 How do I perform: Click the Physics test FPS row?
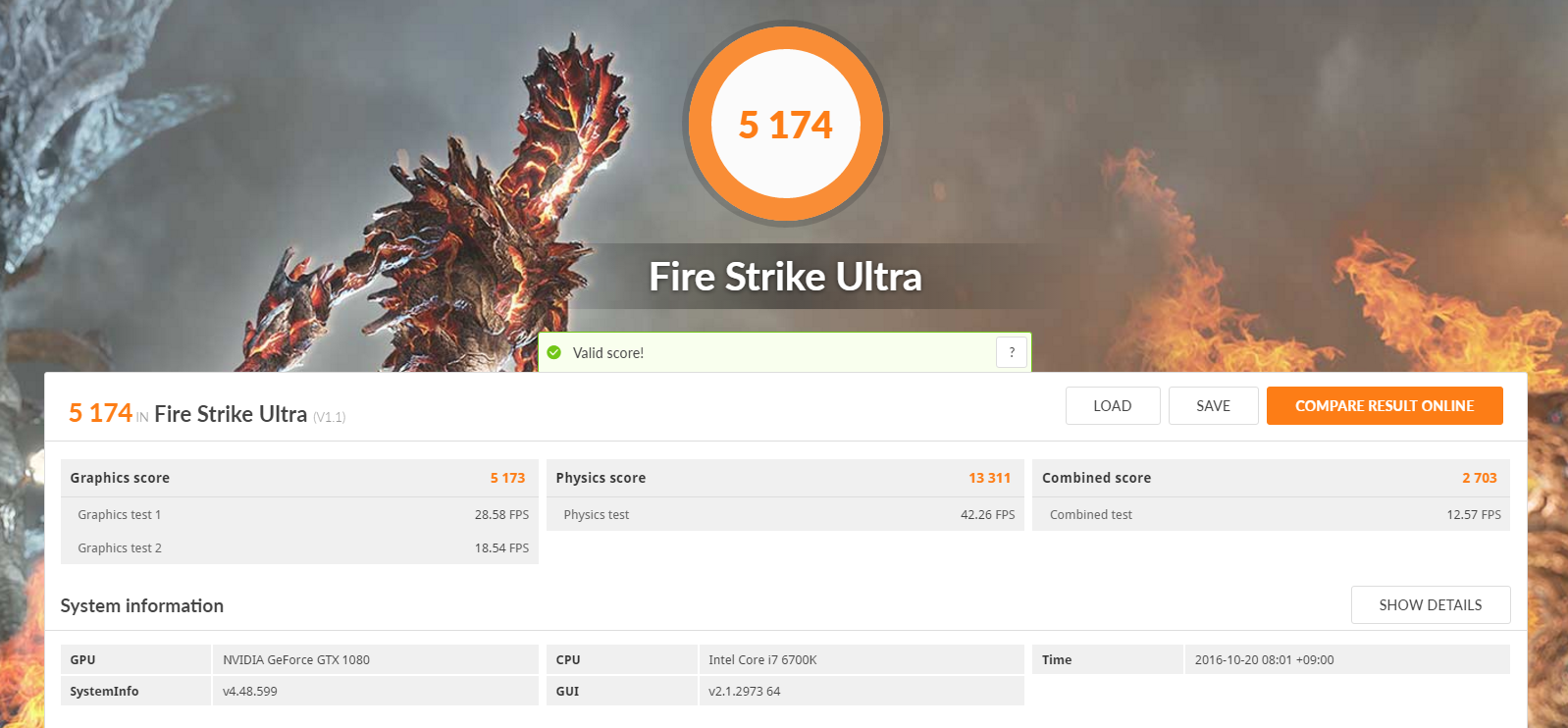[x=784, y=514]
